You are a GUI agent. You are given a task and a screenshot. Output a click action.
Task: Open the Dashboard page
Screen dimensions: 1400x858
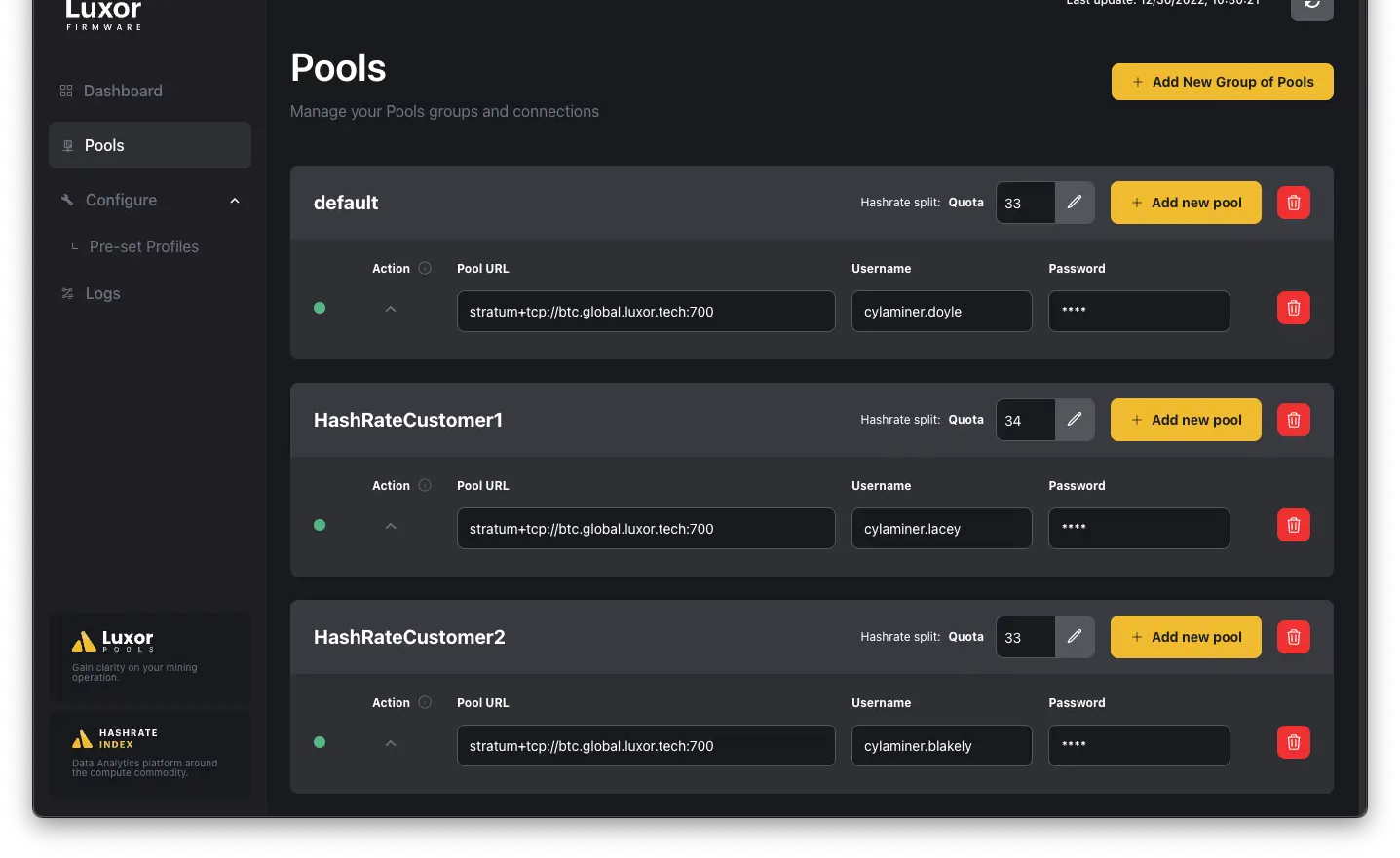coord(123,91)
